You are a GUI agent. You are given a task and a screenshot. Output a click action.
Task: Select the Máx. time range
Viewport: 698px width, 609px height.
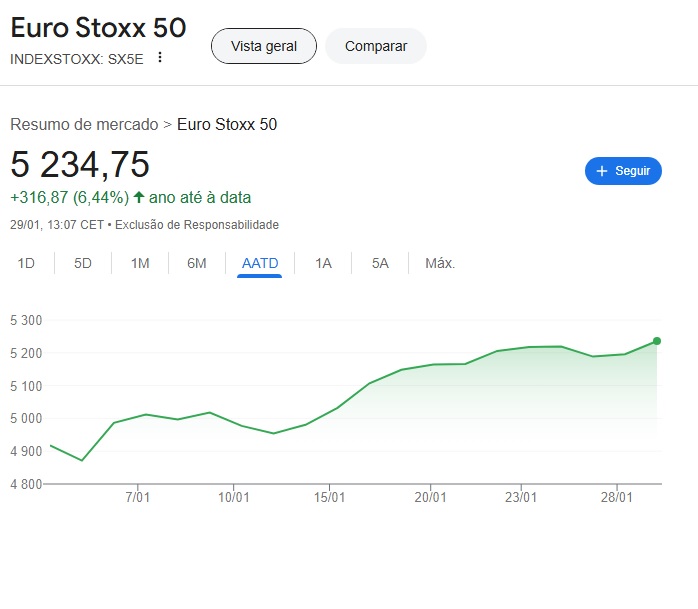coord(440,264)
